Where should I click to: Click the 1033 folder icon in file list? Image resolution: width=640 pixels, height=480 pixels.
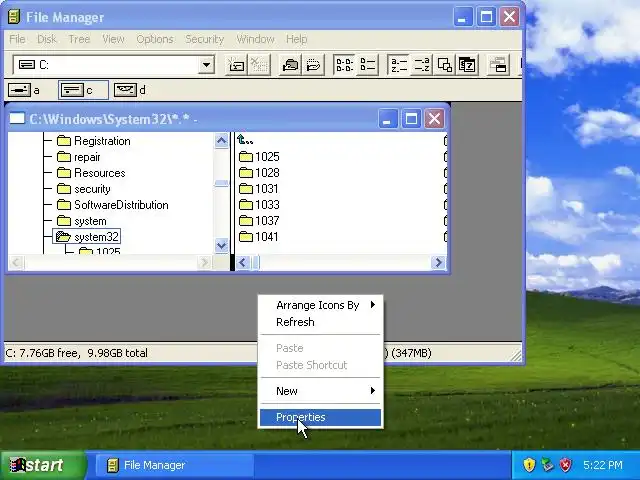coord(246,204)
